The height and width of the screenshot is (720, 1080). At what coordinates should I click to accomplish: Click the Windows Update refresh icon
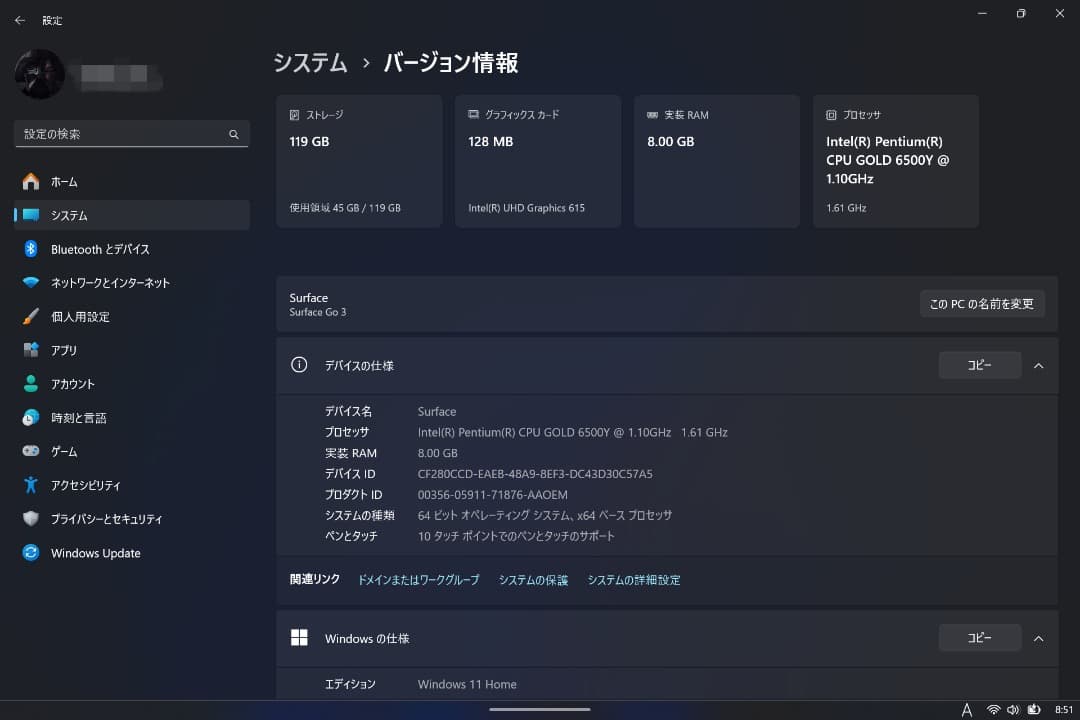tap(31, 553)
